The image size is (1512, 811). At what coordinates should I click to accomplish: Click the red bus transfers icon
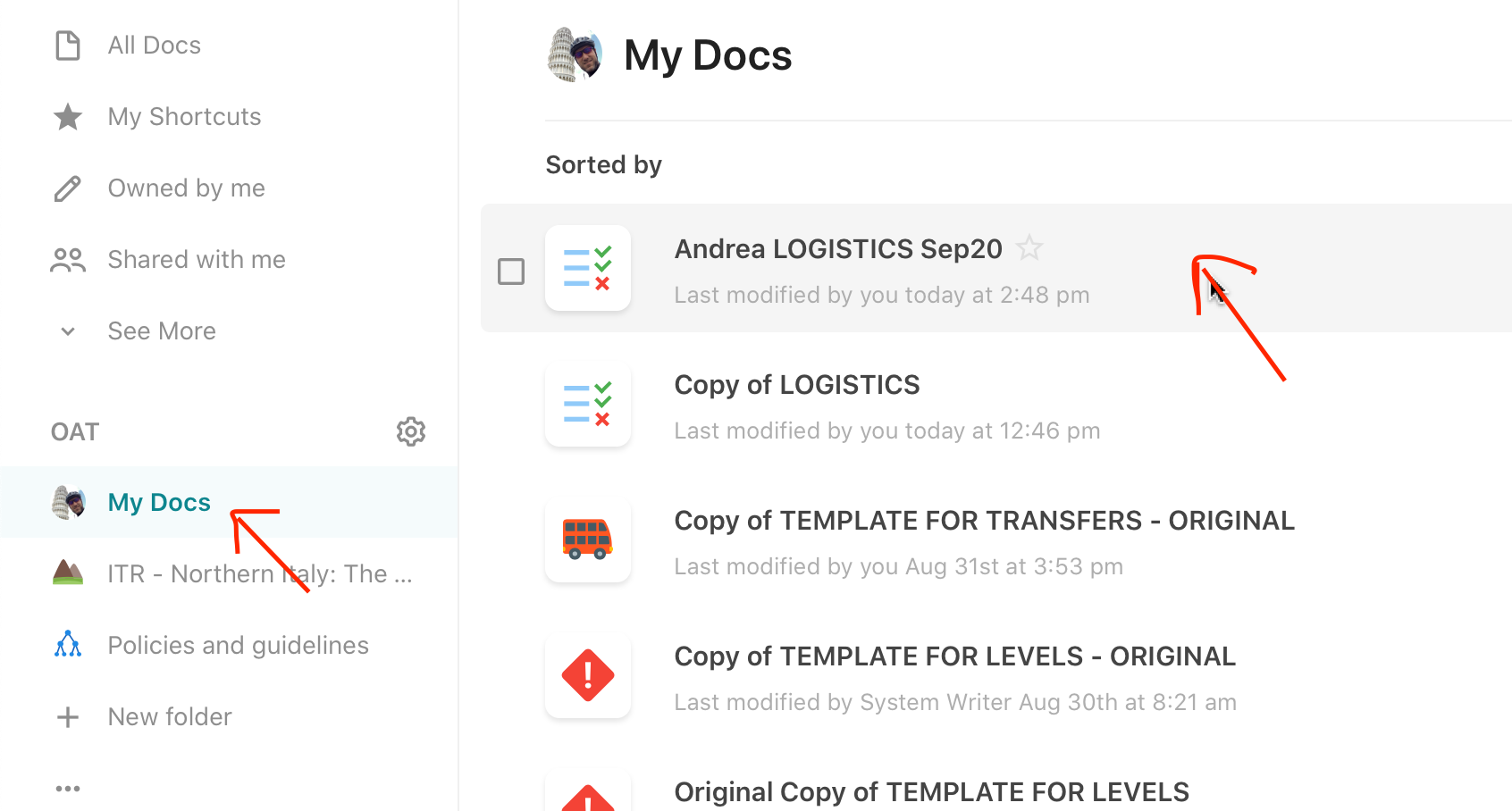588,539
